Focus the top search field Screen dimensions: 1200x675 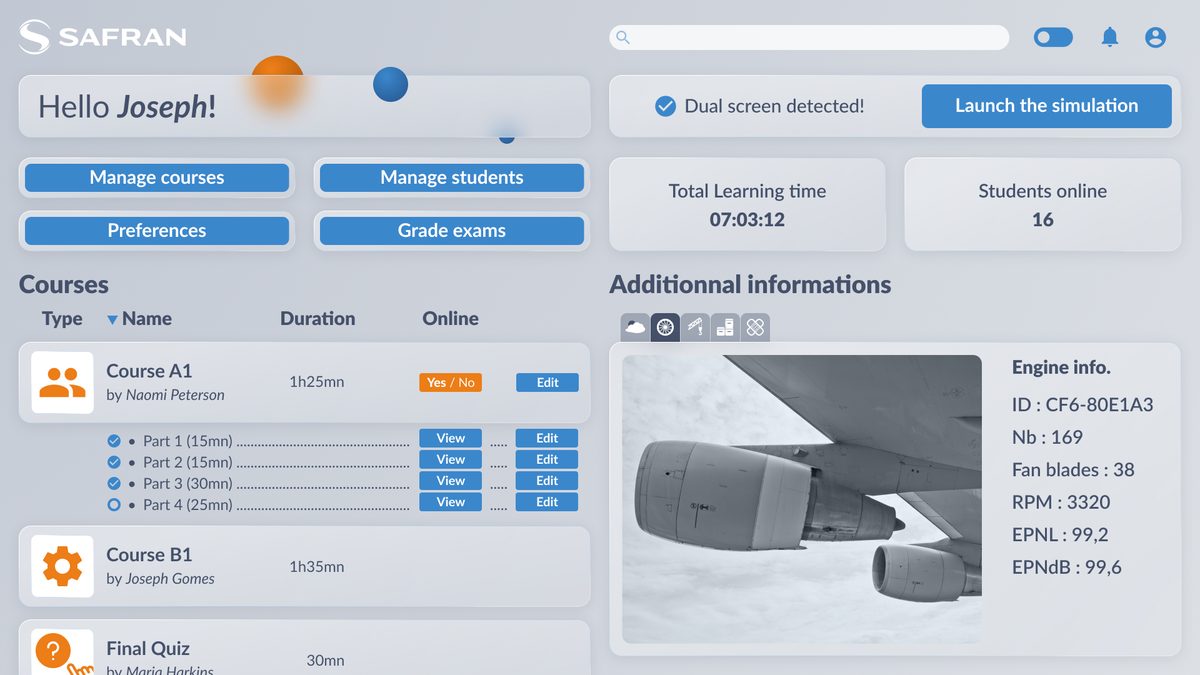pyautogui.click(x=809, y=38)
